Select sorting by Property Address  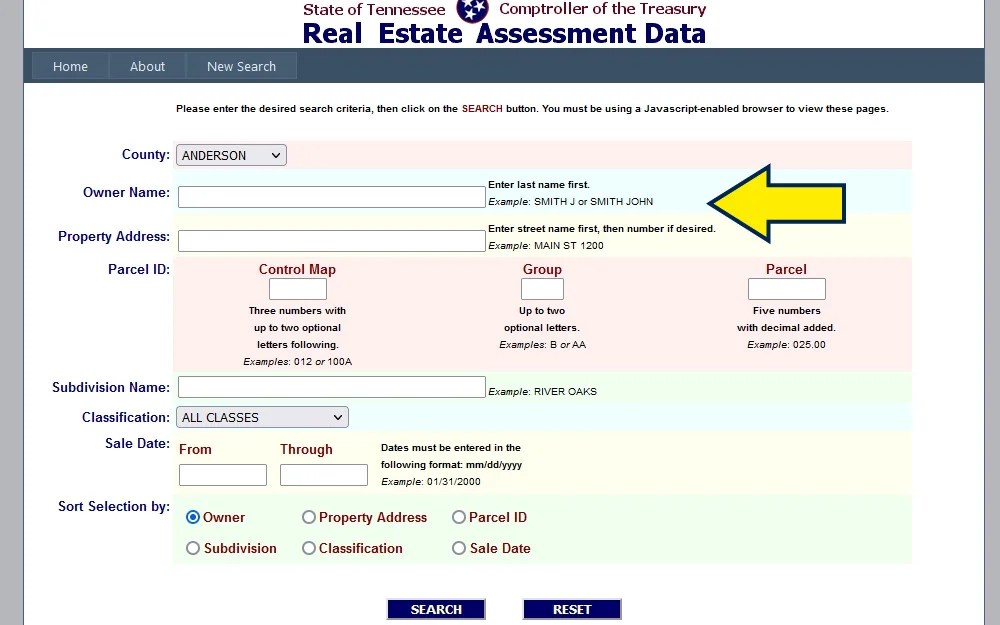(x=309, y=517)
